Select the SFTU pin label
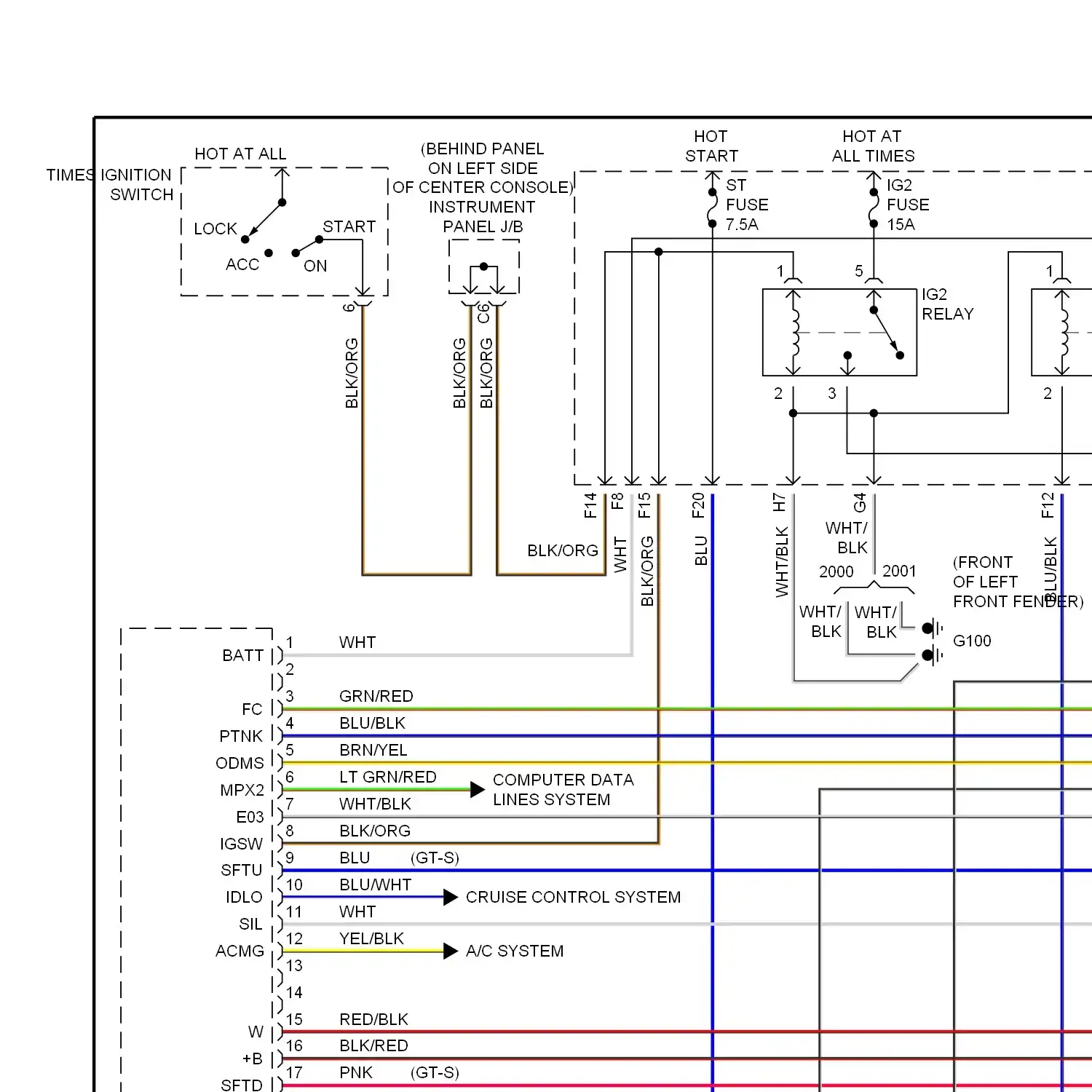Screen dimensions: 1092x1092 (242, 870)
